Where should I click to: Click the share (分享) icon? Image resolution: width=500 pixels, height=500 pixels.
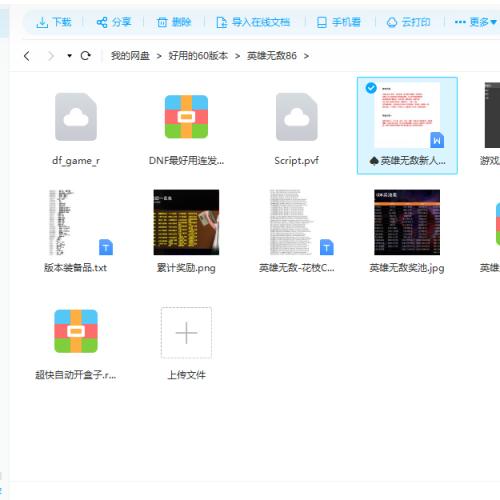point(102,22)
